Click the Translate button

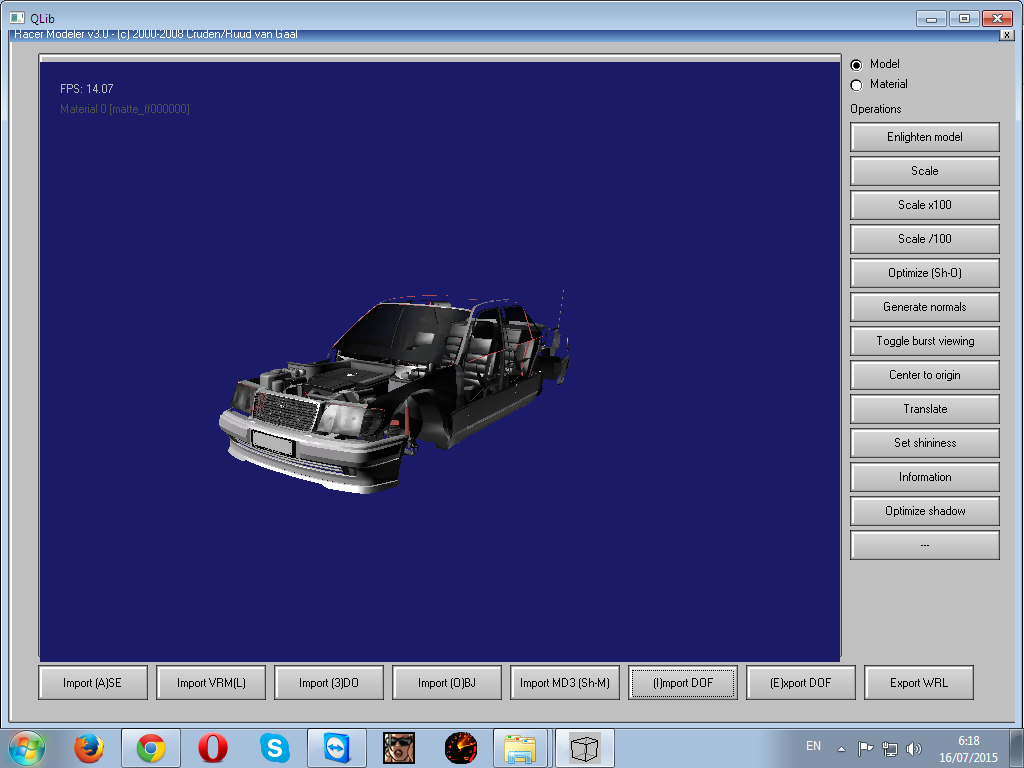click(925, 409)
